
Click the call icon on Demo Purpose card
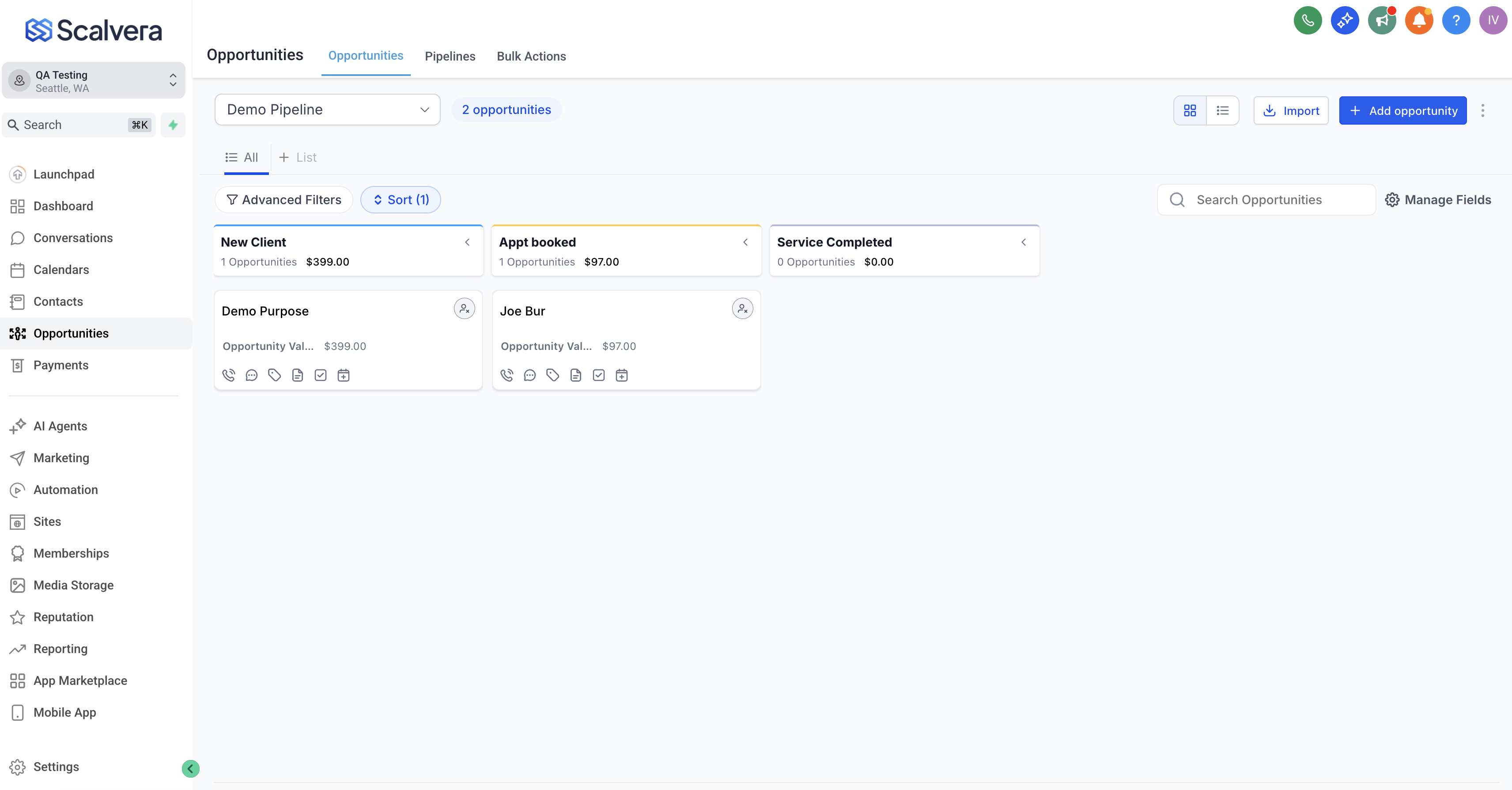[x=228, y=375]
